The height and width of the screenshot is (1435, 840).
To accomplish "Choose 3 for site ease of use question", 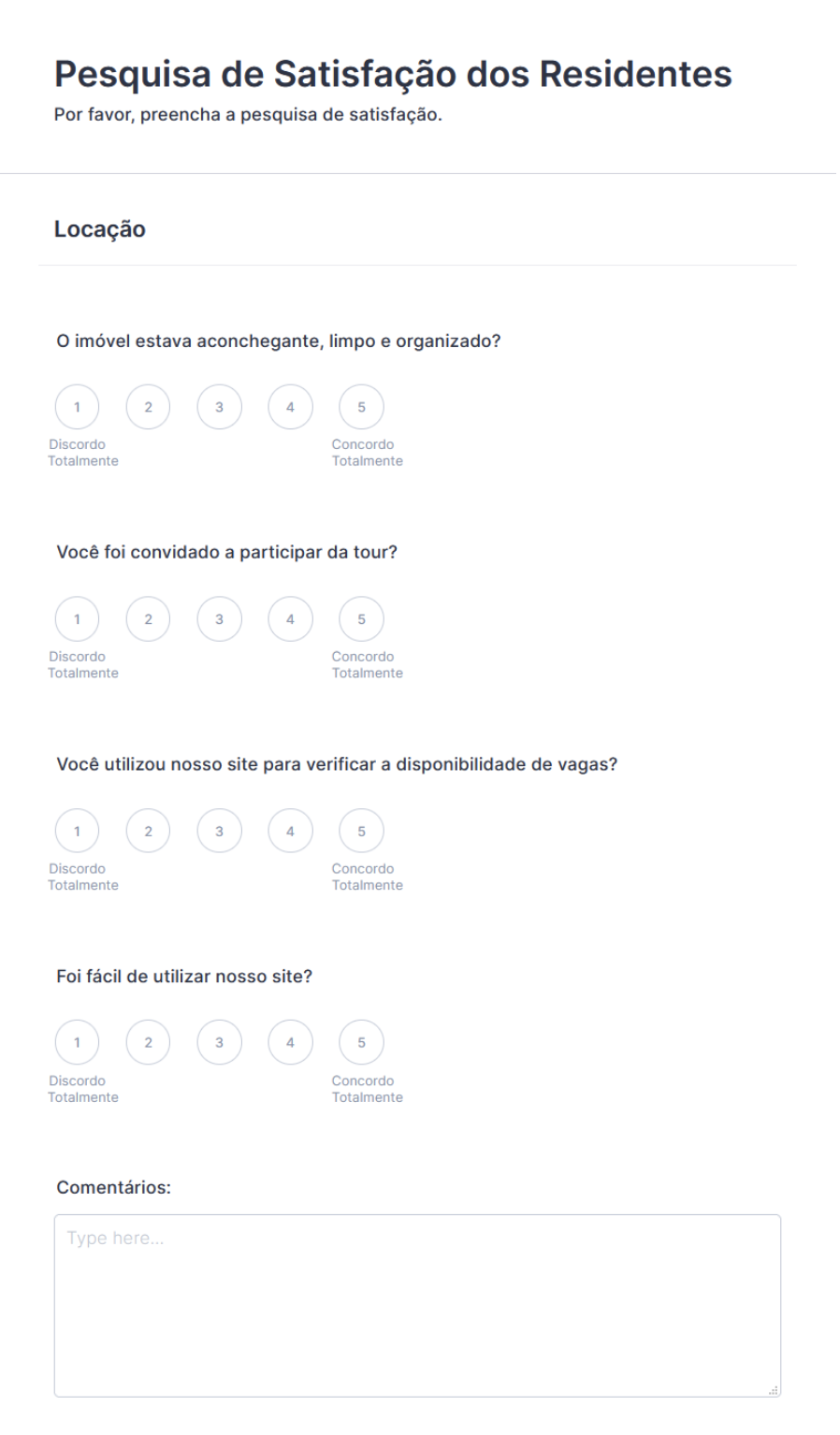I will coord(220,1043).
